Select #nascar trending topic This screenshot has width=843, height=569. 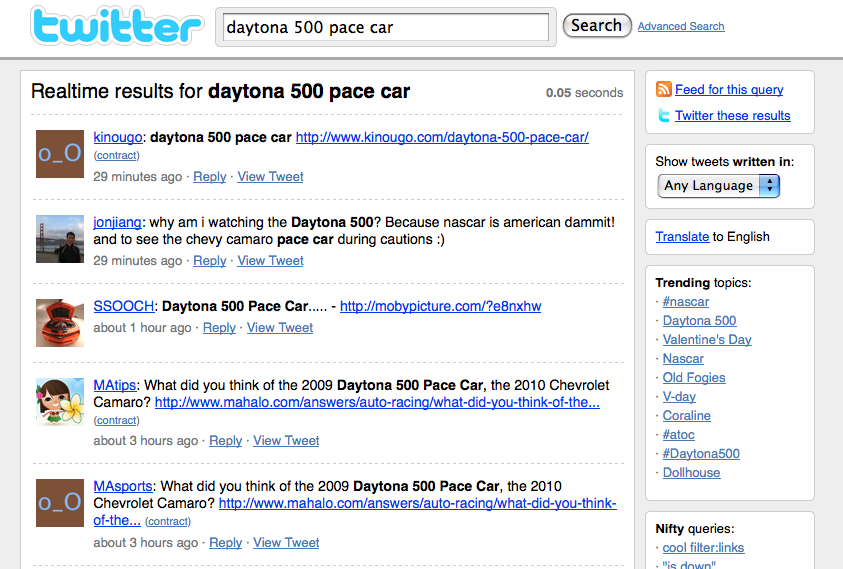(685, 302)
